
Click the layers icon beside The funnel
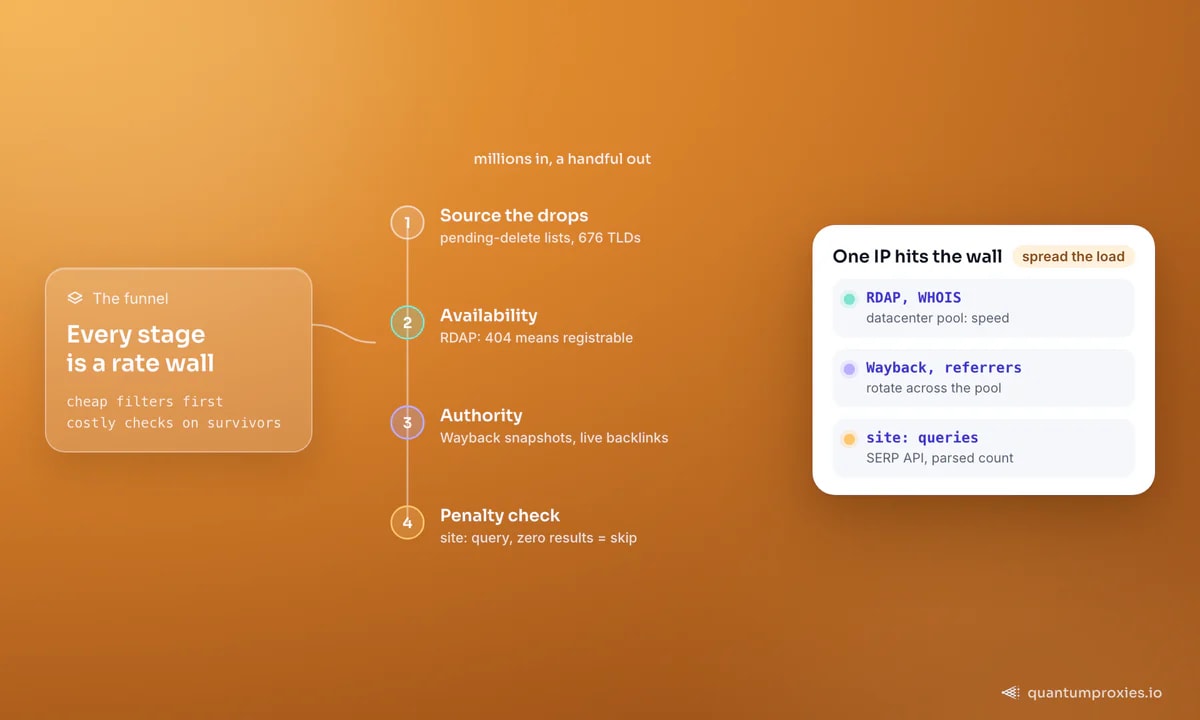75,298
